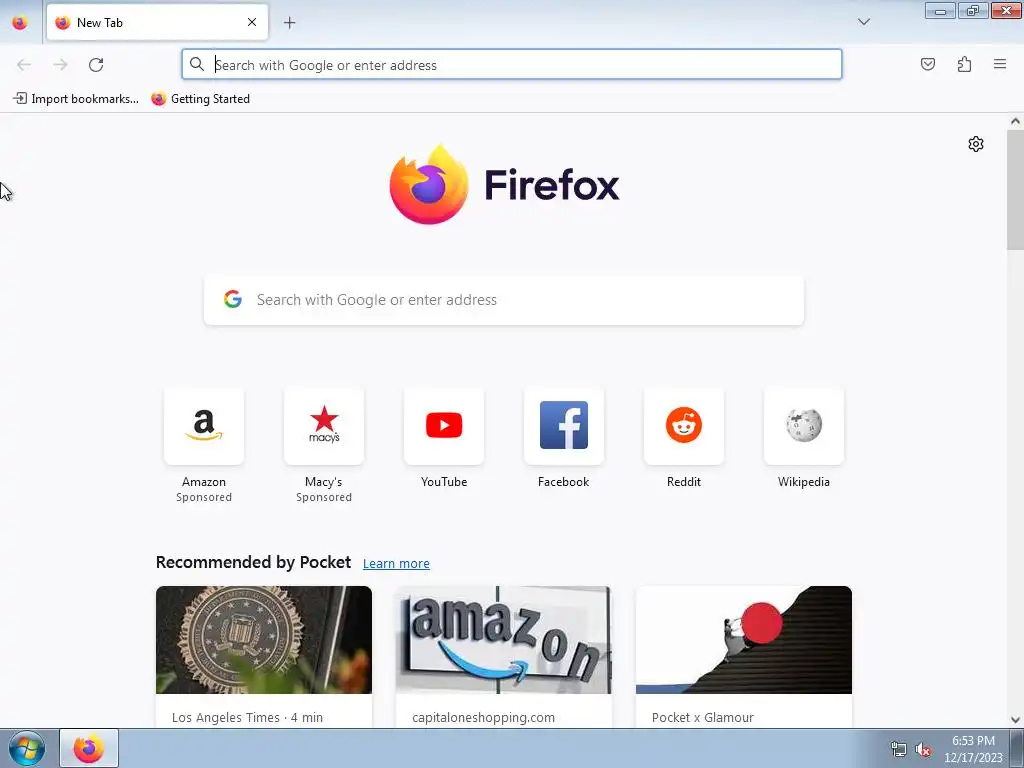Open the Firefox View pinned icon
The image size is (1024, 768).
click(x=20, y=22)
